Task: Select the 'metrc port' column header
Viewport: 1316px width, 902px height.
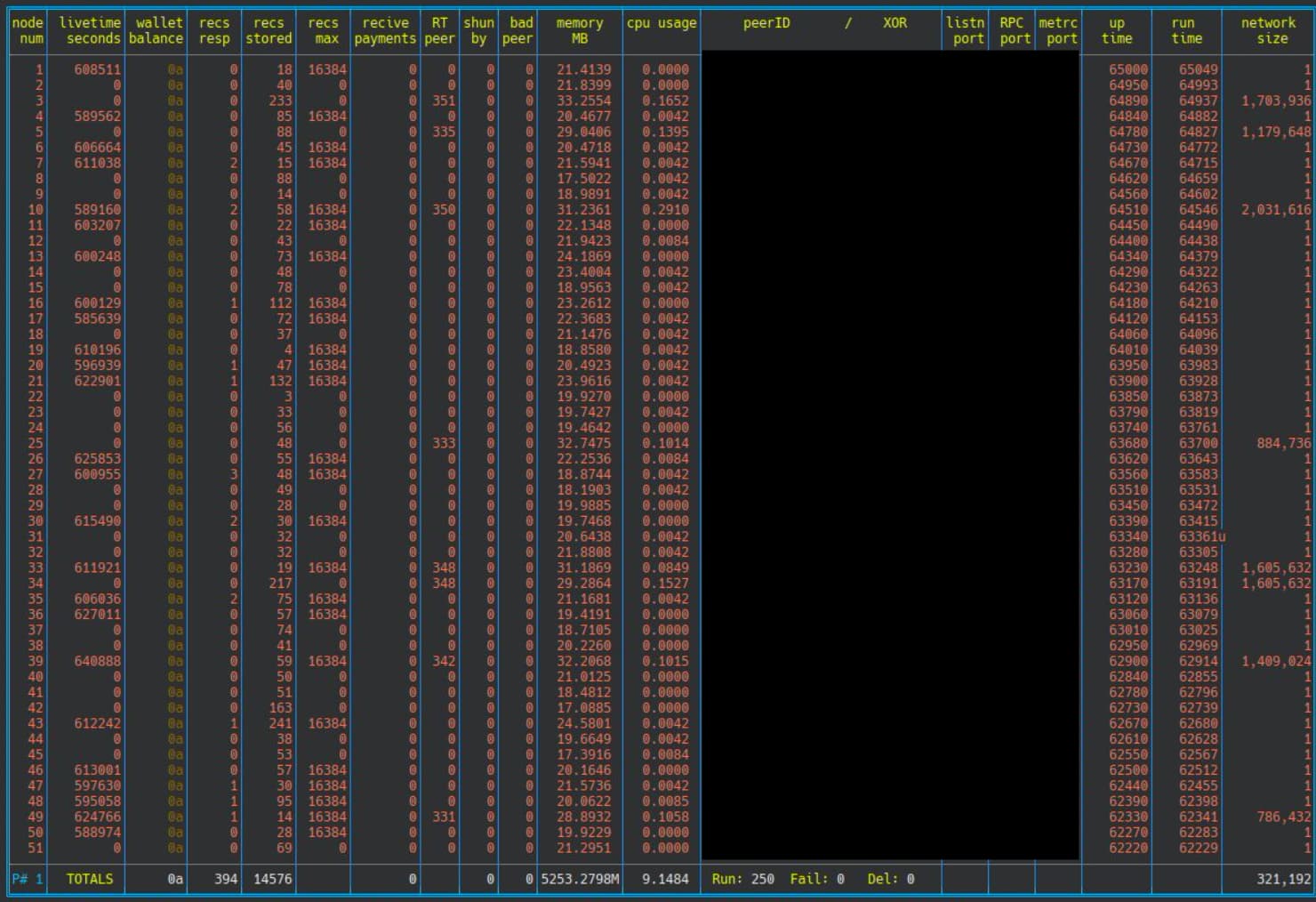Action: click(x=1058, y=30)
